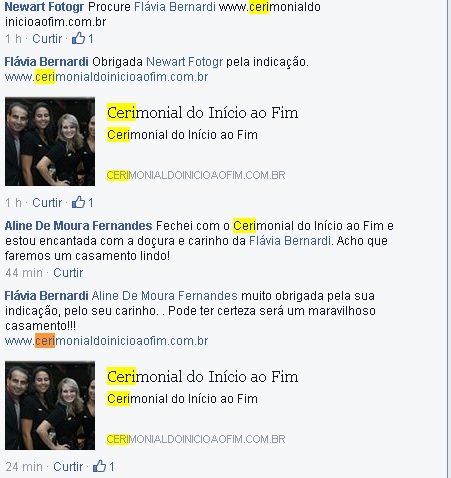The image size is (451, 478).
Task: Open Newart Fotogr profile from first comment
Action: pos(44,7)
